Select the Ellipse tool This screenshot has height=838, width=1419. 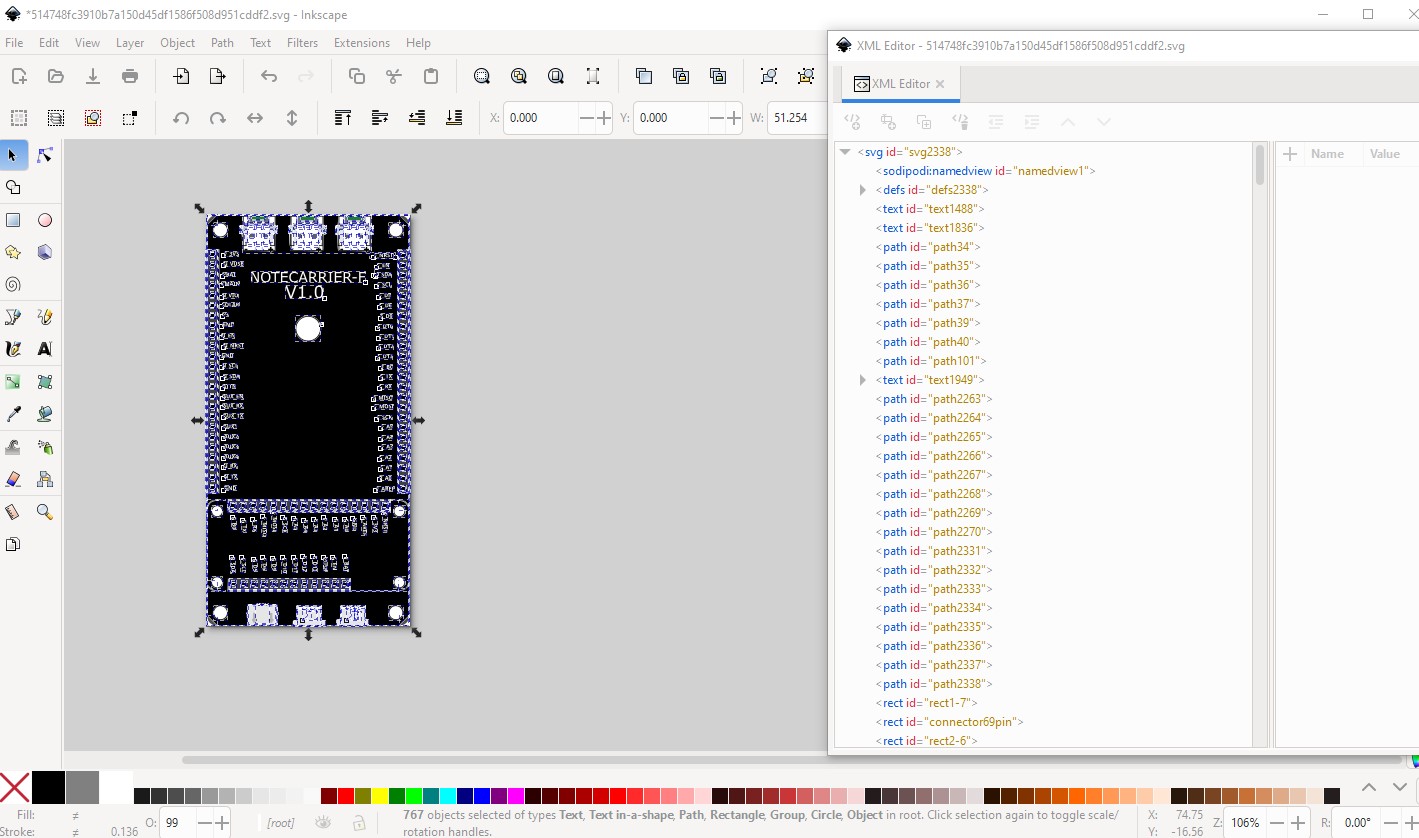click(45, 220)
